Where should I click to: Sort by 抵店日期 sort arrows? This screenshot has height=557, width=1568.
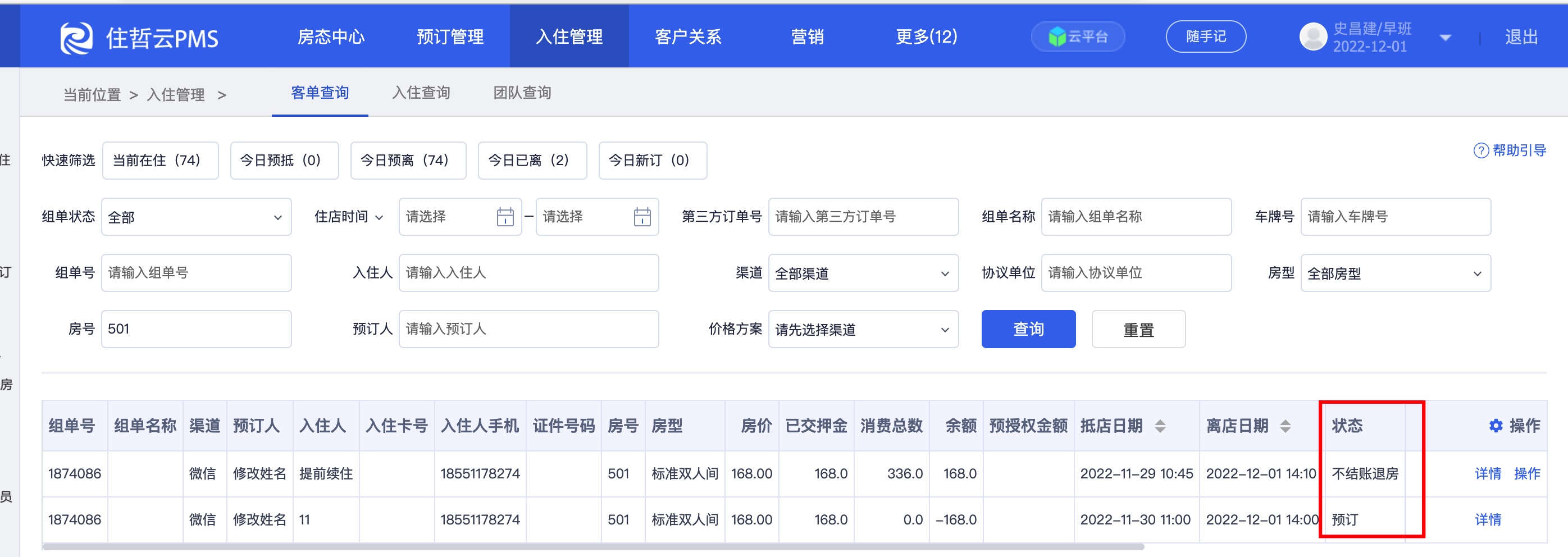pos(1160,426)
